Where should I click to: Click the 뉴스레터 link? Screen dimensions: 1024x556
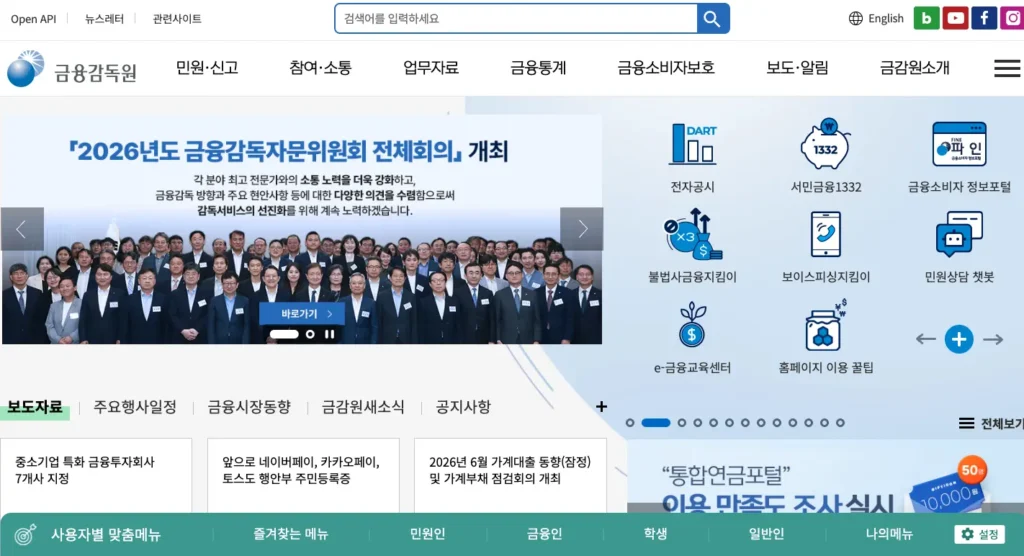coord(104,19)
